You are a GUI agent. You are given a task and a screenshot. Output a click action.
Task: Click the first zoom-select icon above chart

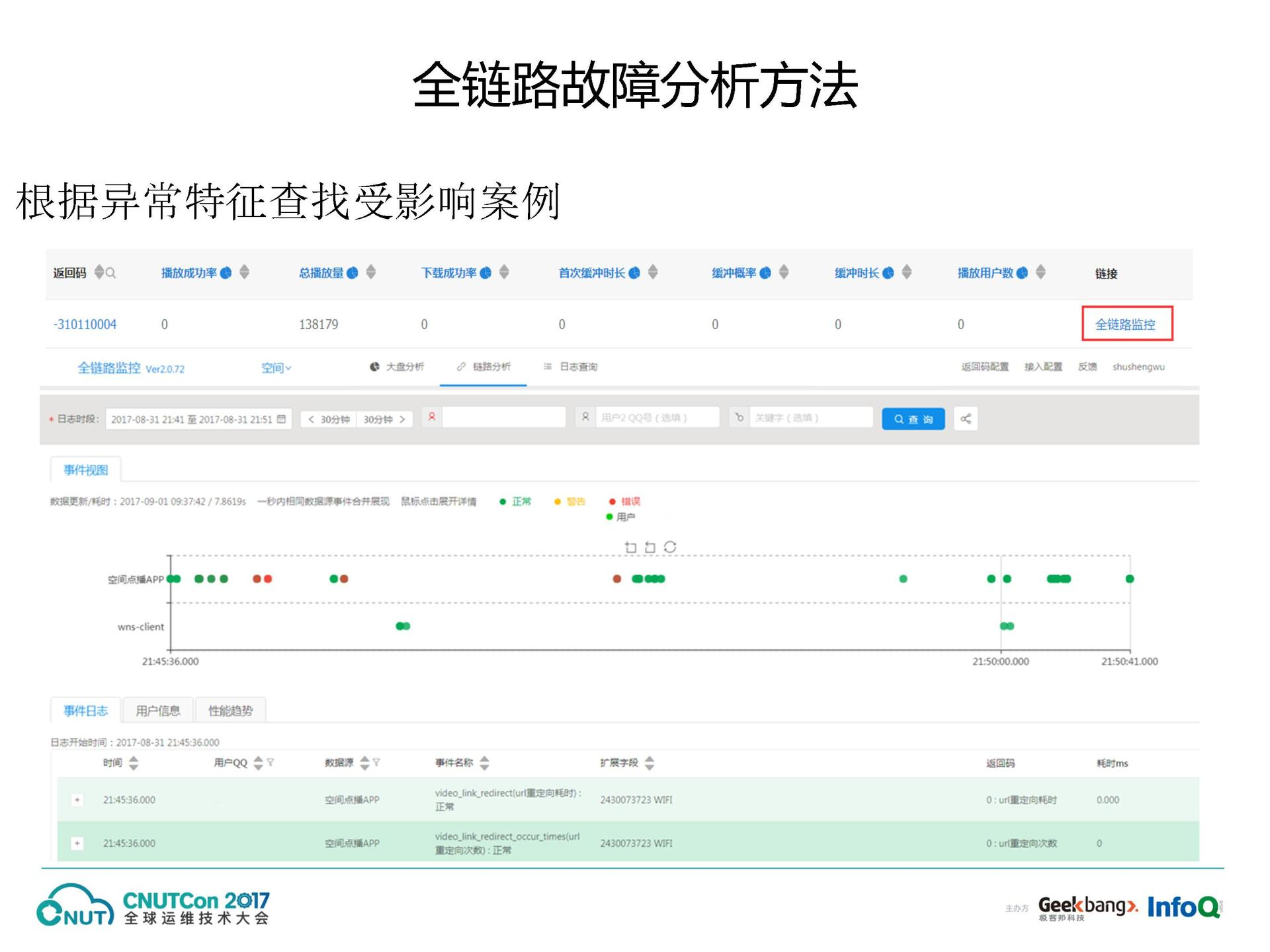click(630, 547)
